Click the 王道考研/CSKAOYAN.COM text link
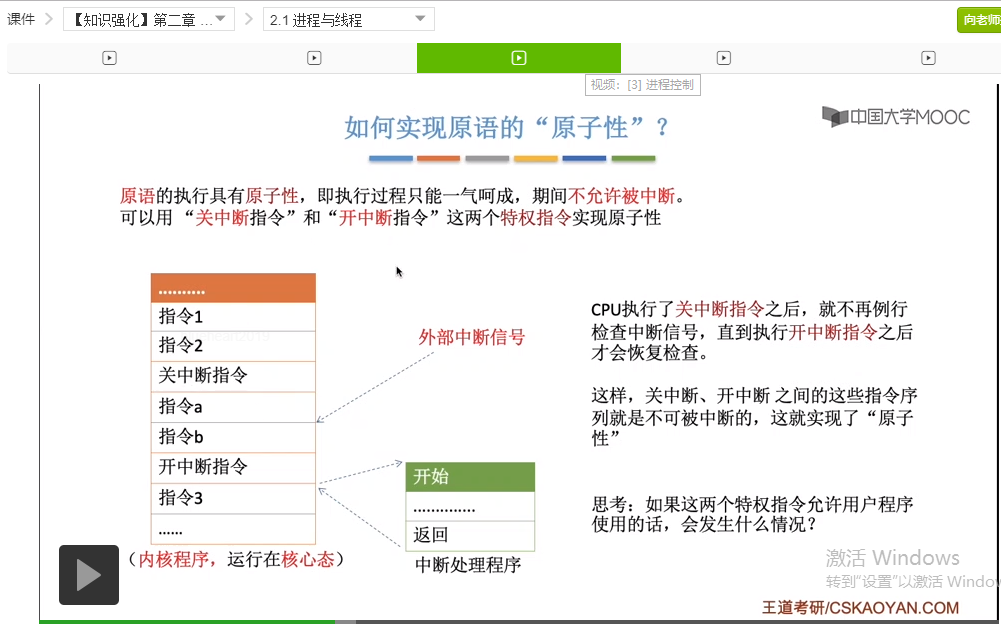1001x625 pixels. [860, 607]
